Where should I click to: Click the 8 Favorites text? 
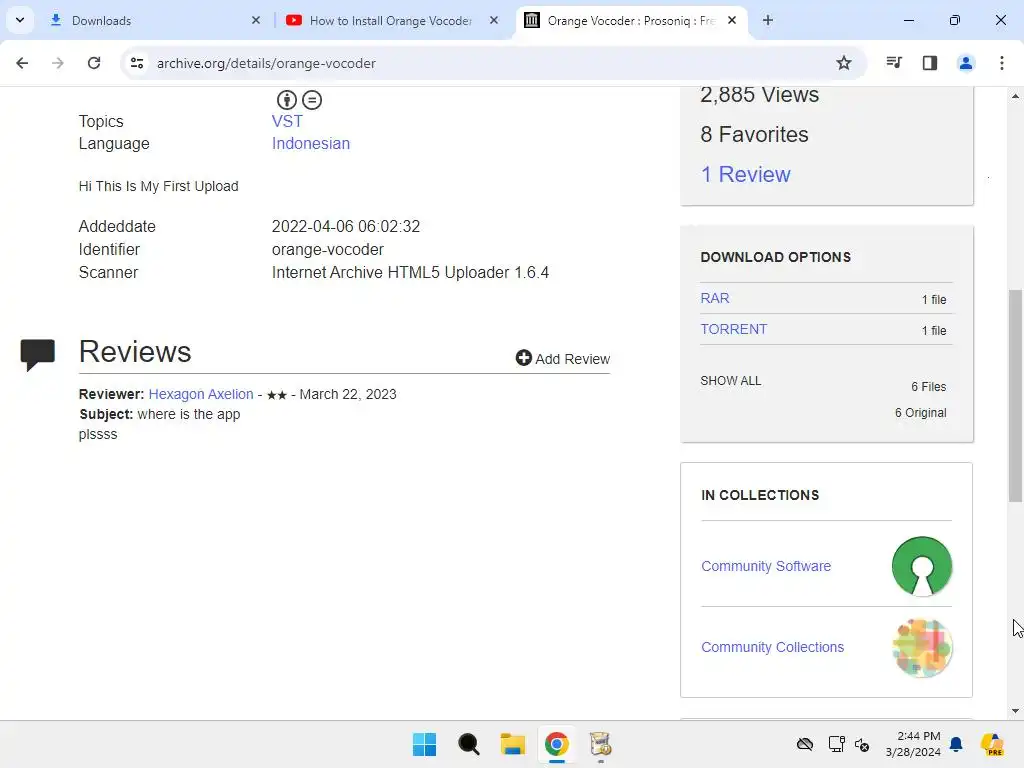tap(754, 135)
